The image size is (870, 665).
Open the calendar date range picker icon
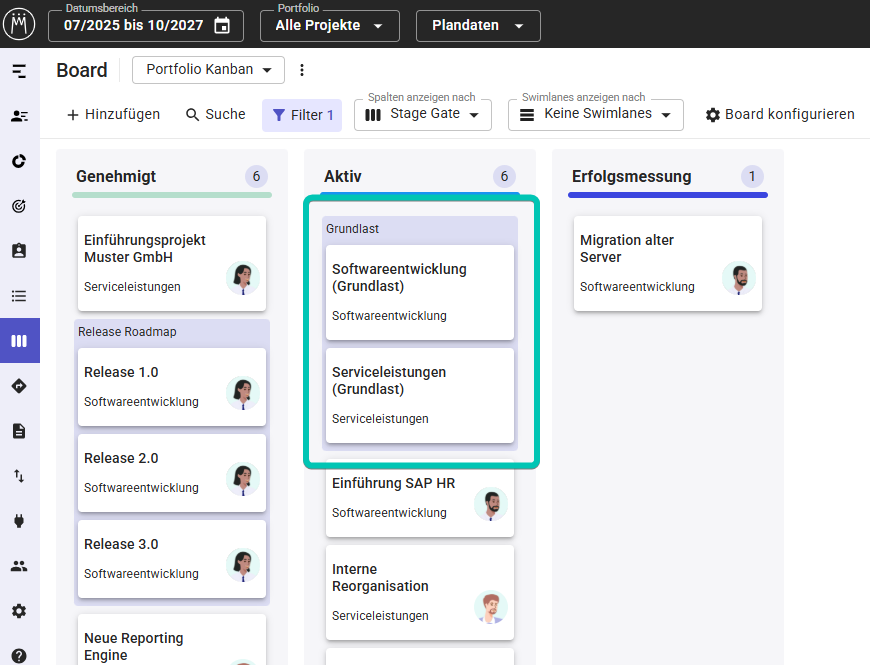(x=222, y=26)
